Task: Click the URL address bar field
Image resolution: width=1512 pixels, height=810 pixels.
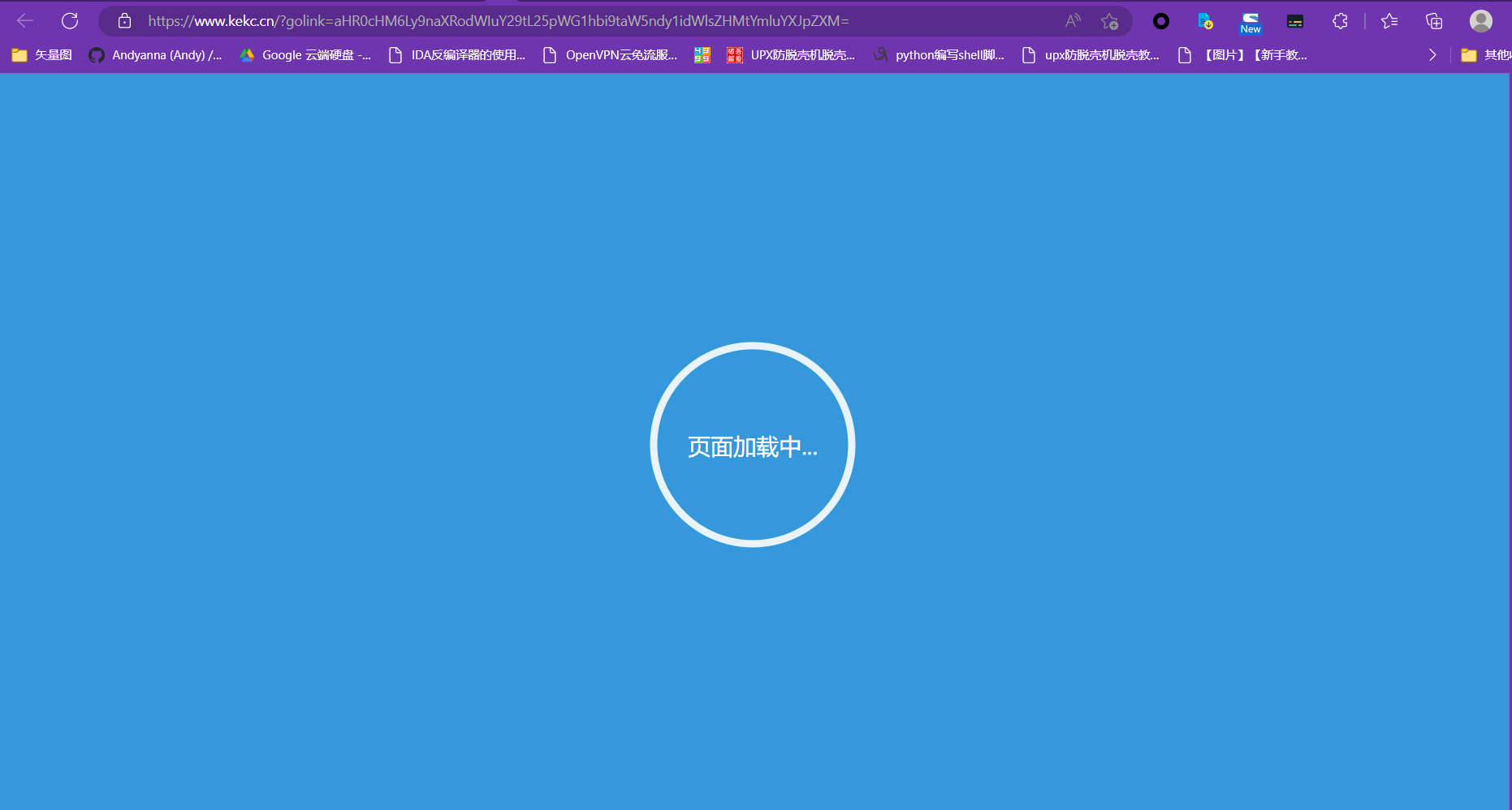Action: 568,21
